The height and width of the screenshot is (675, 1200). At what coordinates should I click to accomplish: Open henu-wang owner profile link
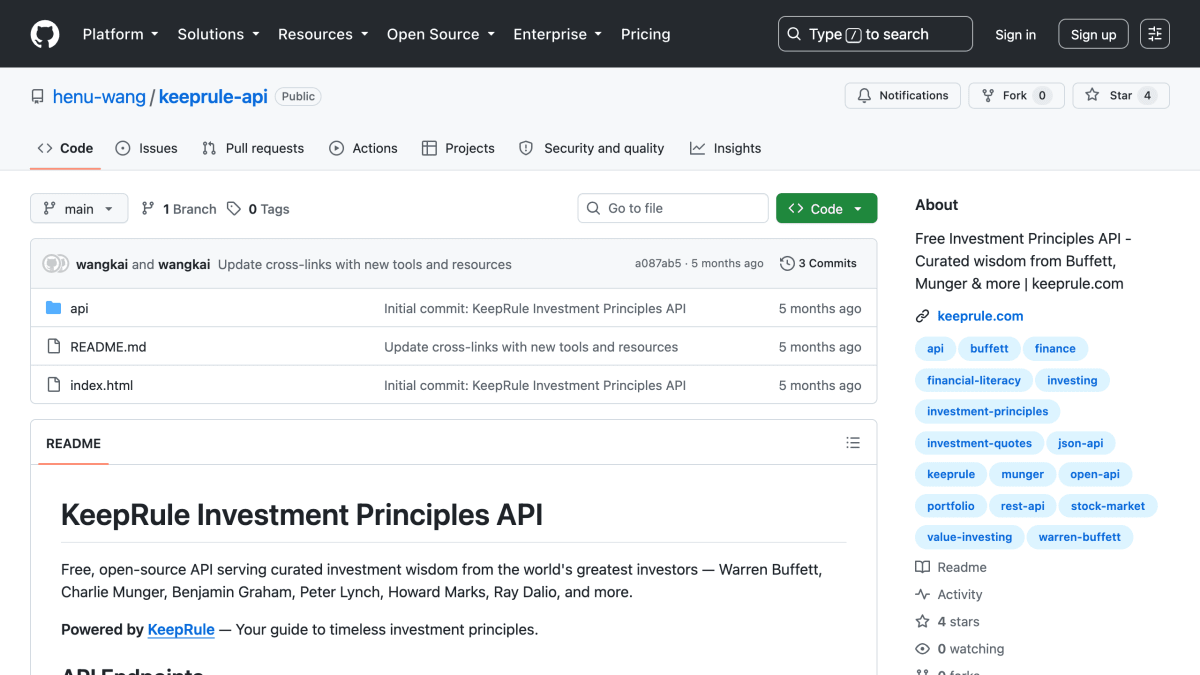click(99, 97)
